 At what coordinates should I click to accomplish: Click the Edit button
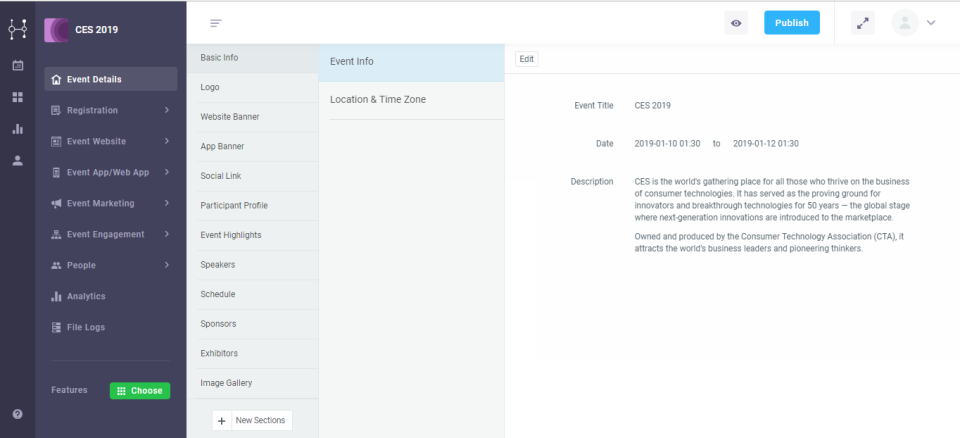527,59
